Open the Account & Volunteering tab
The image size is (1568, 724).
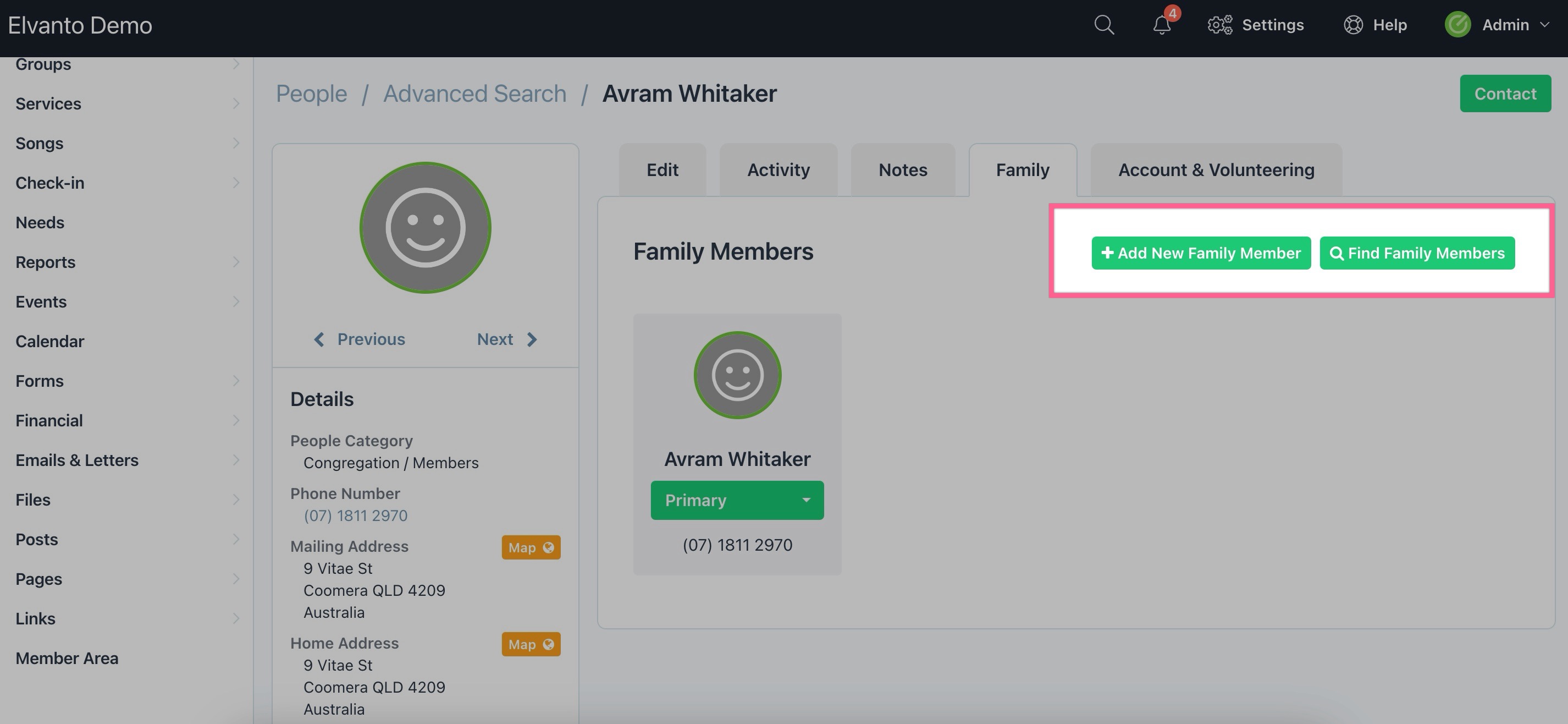(x=1216, y=170)
